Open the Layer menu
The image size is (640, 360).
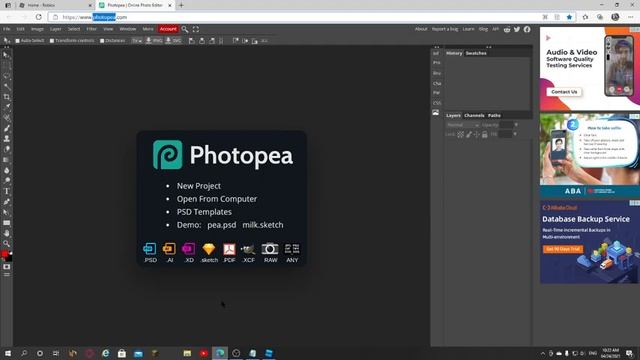pyautogui.click(x=56, y=29)
